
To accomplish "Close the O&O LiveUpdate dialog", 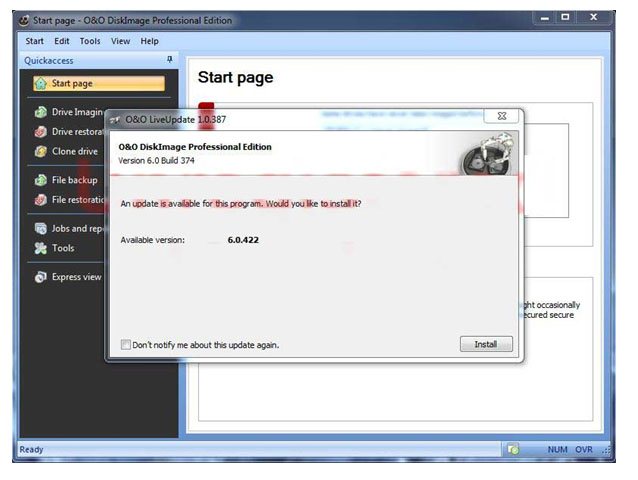I will click(x=502, y=116).
